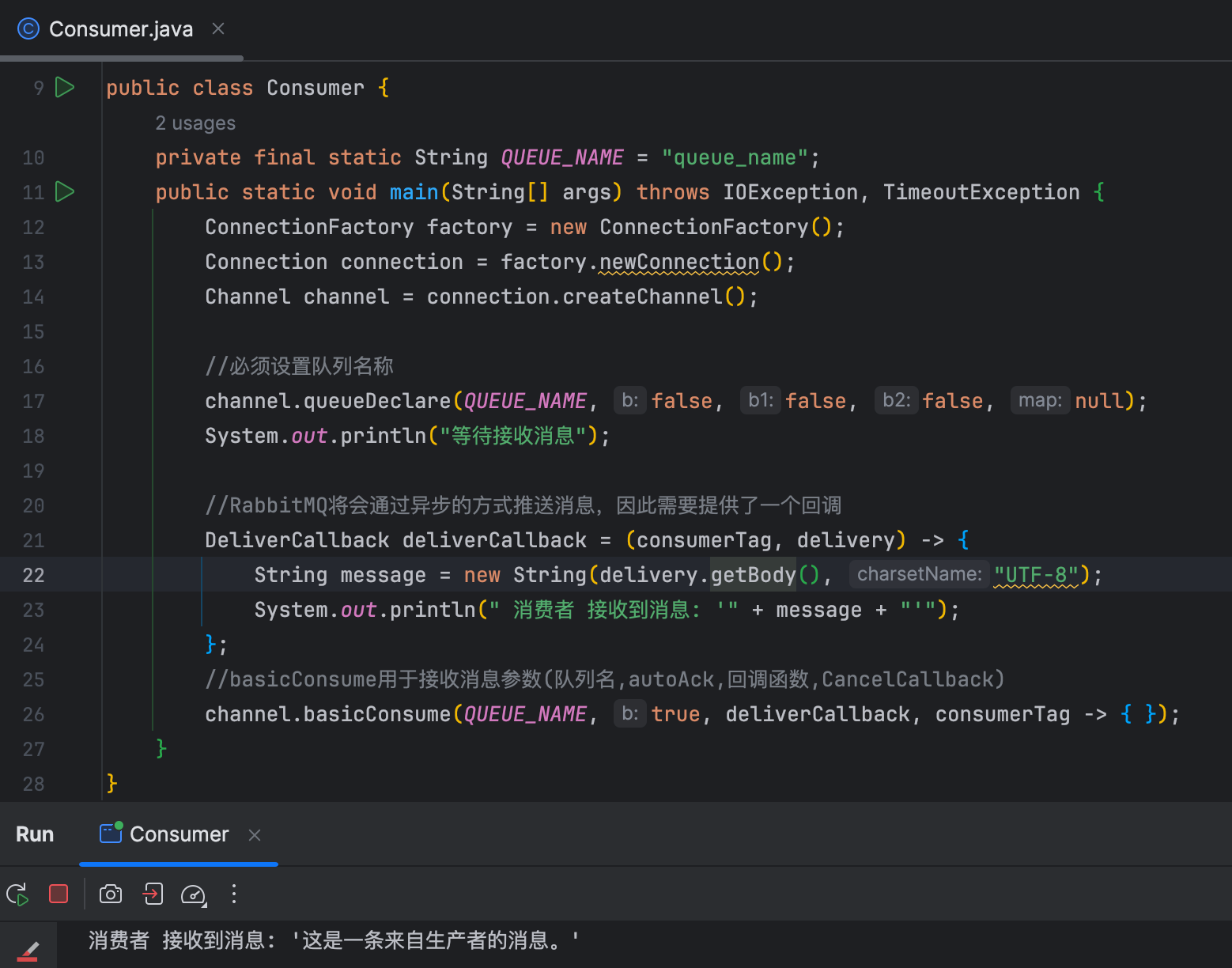Run class Consumer from the line 9 gutter icon
The width and height of the screenshot is (1232, 968).
(65, 87)
